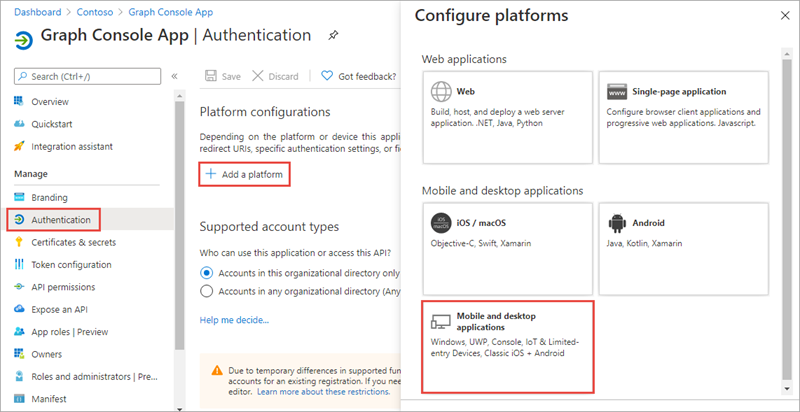Click the sidebar Search (Ctrl+/) field
The height and width of the screenshot is (412, 800).
pyautogui.click(x=88, y=76)
